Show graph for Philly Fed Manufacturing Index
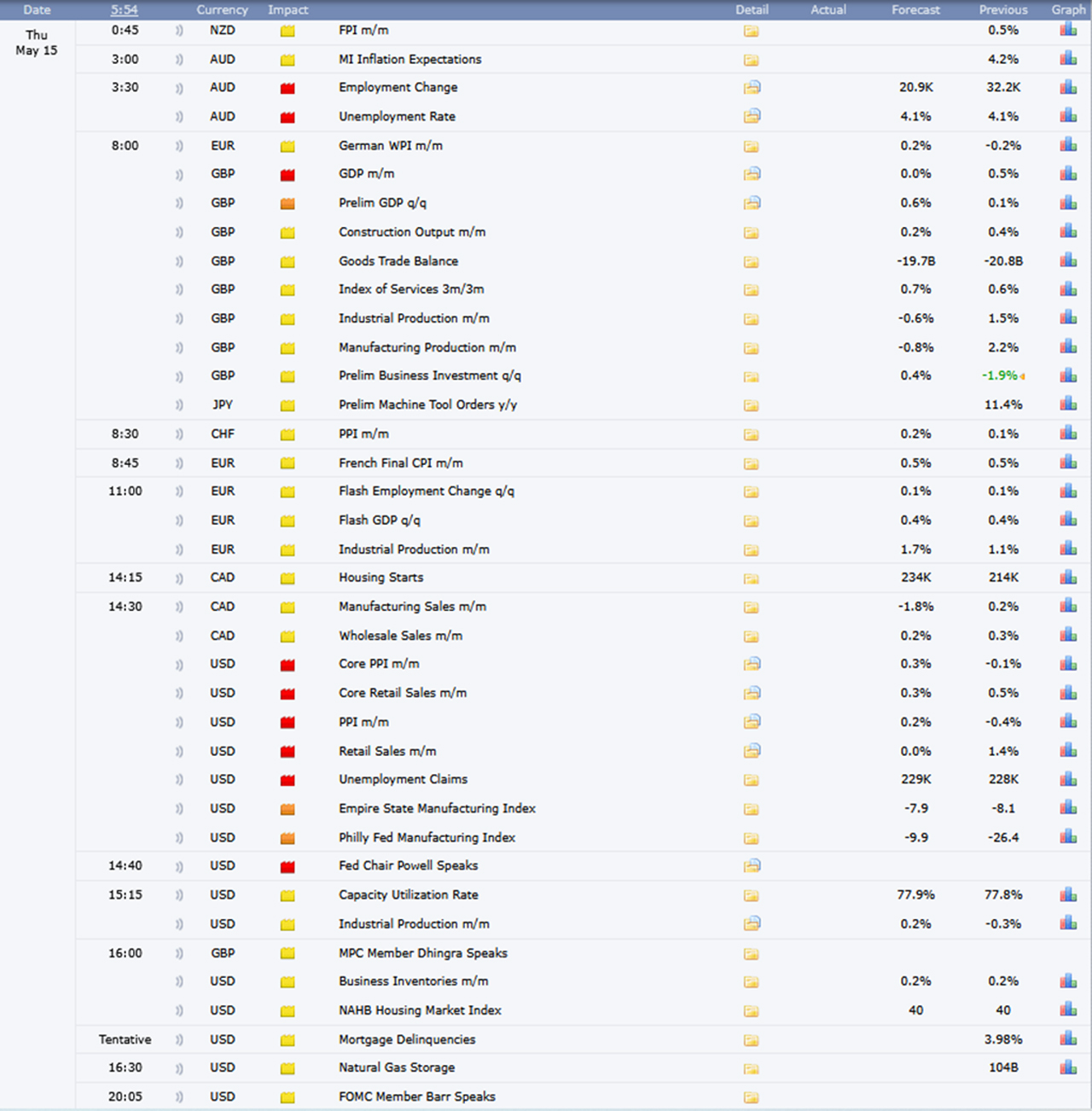Viewport: 1092px width, 1111px height. click(1068, 837)
